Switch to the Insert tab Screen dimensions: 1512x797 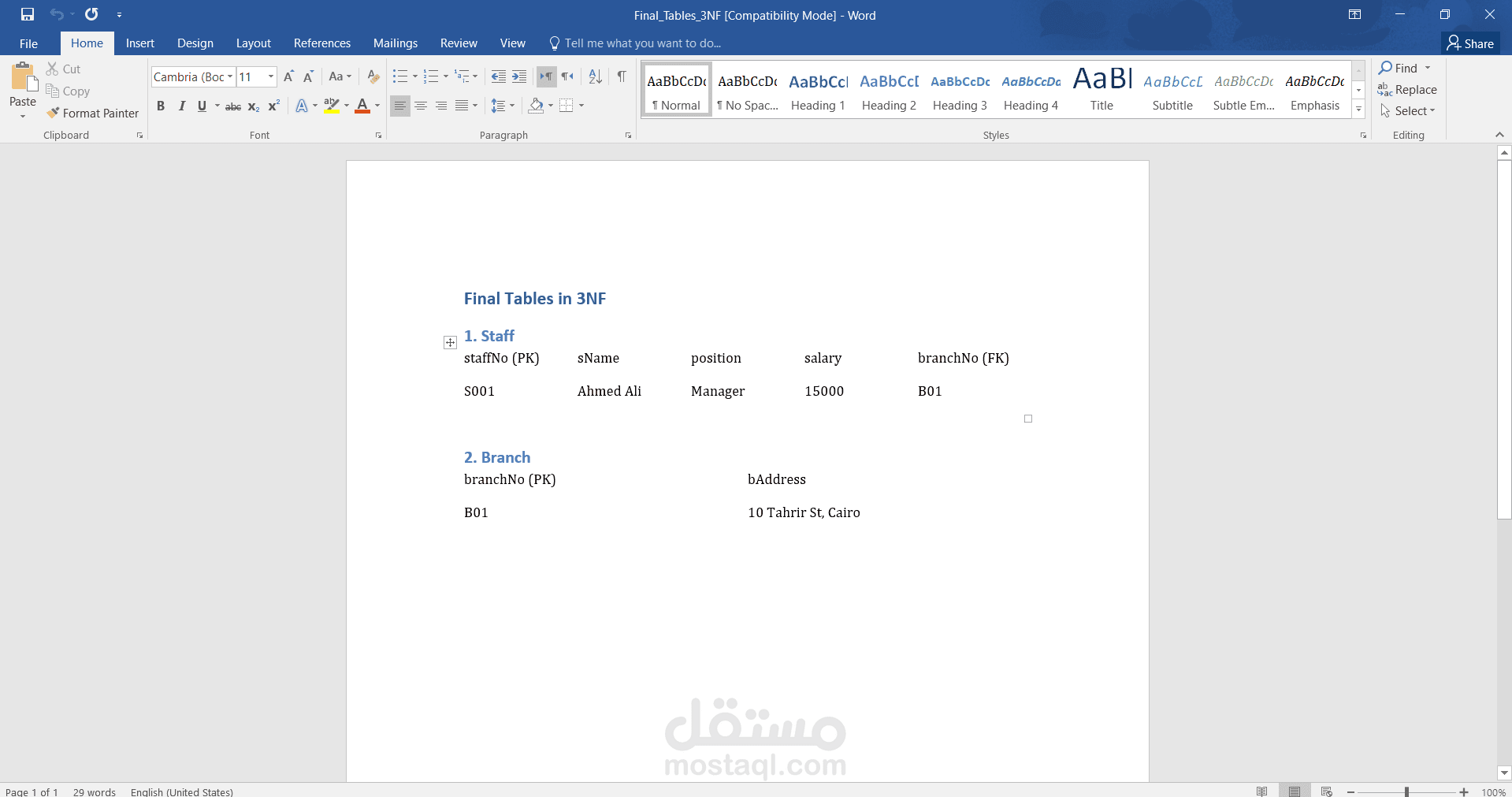[x=139, y=43]
